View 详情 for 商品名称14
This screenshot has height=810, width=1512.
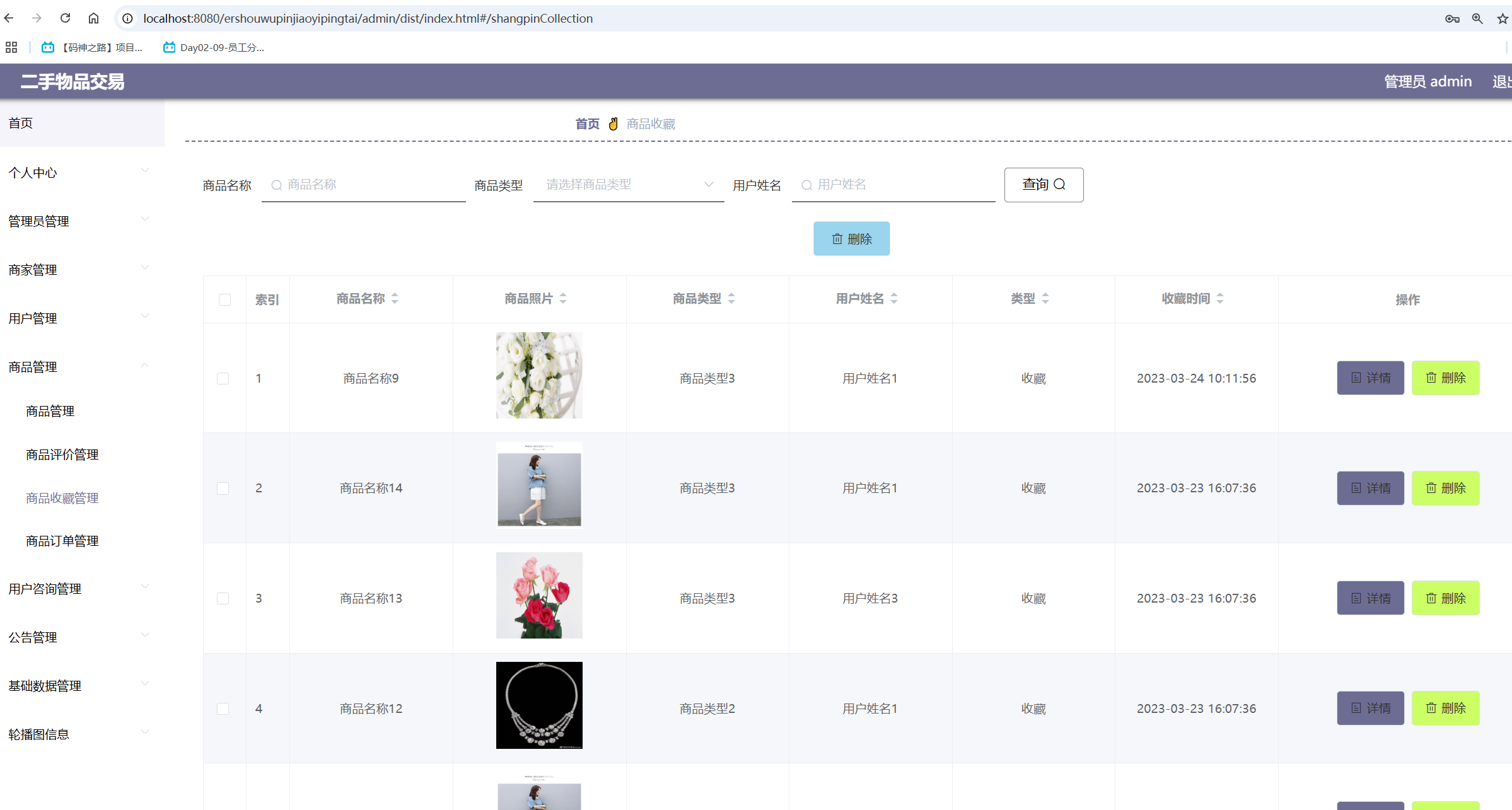tap(1370, 488)
